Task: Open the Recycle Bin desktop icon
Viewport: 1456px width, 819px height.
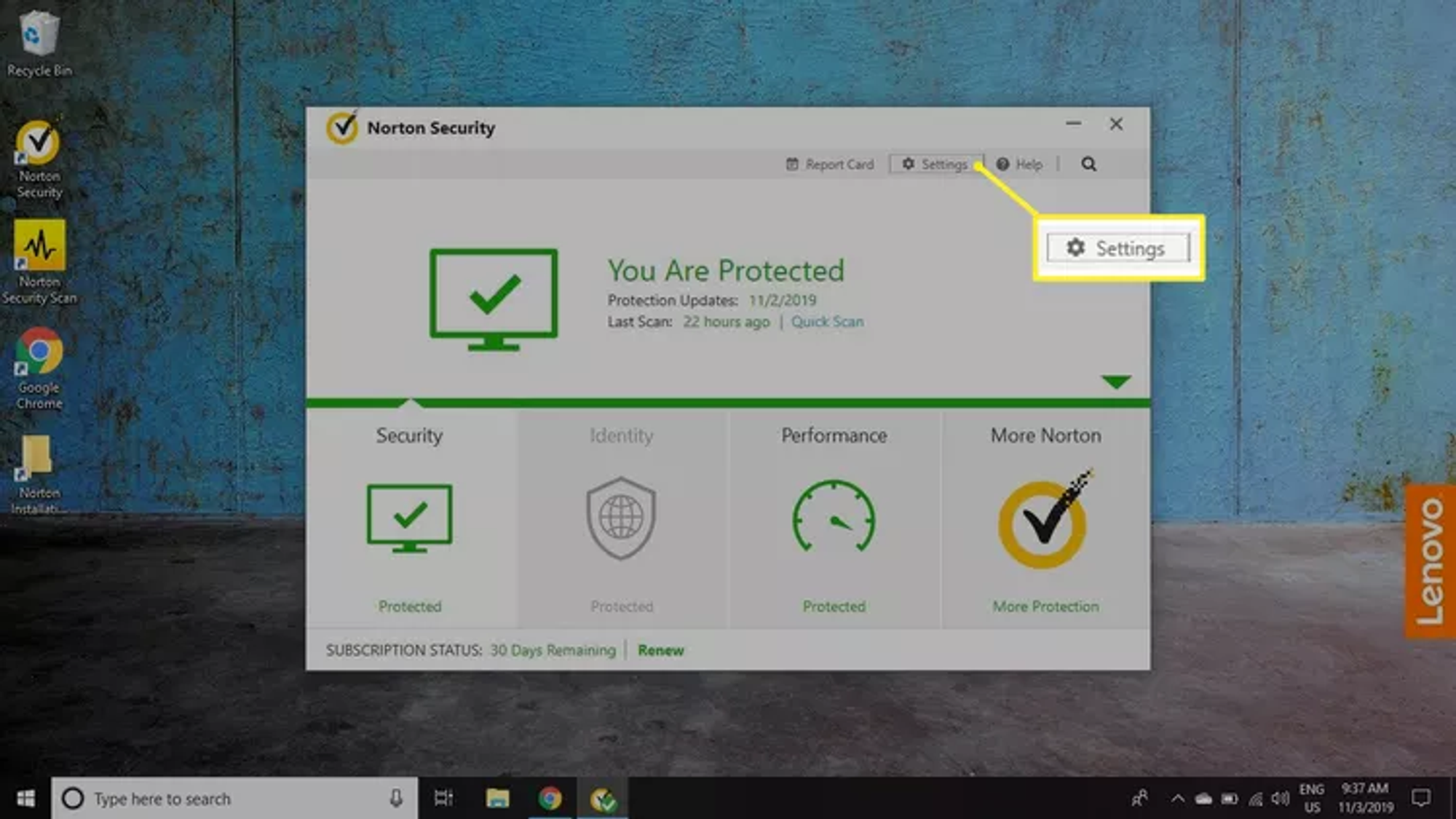Action: click(39, 44)
